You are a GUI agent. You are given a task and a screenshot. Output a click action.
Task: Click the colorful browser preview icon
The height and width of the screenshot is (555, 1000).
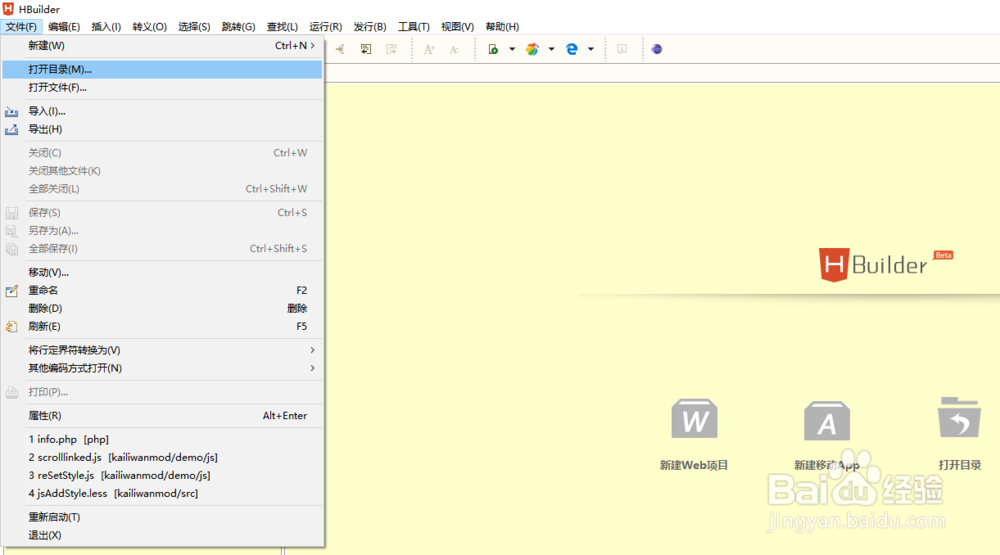tap(533, 49)
